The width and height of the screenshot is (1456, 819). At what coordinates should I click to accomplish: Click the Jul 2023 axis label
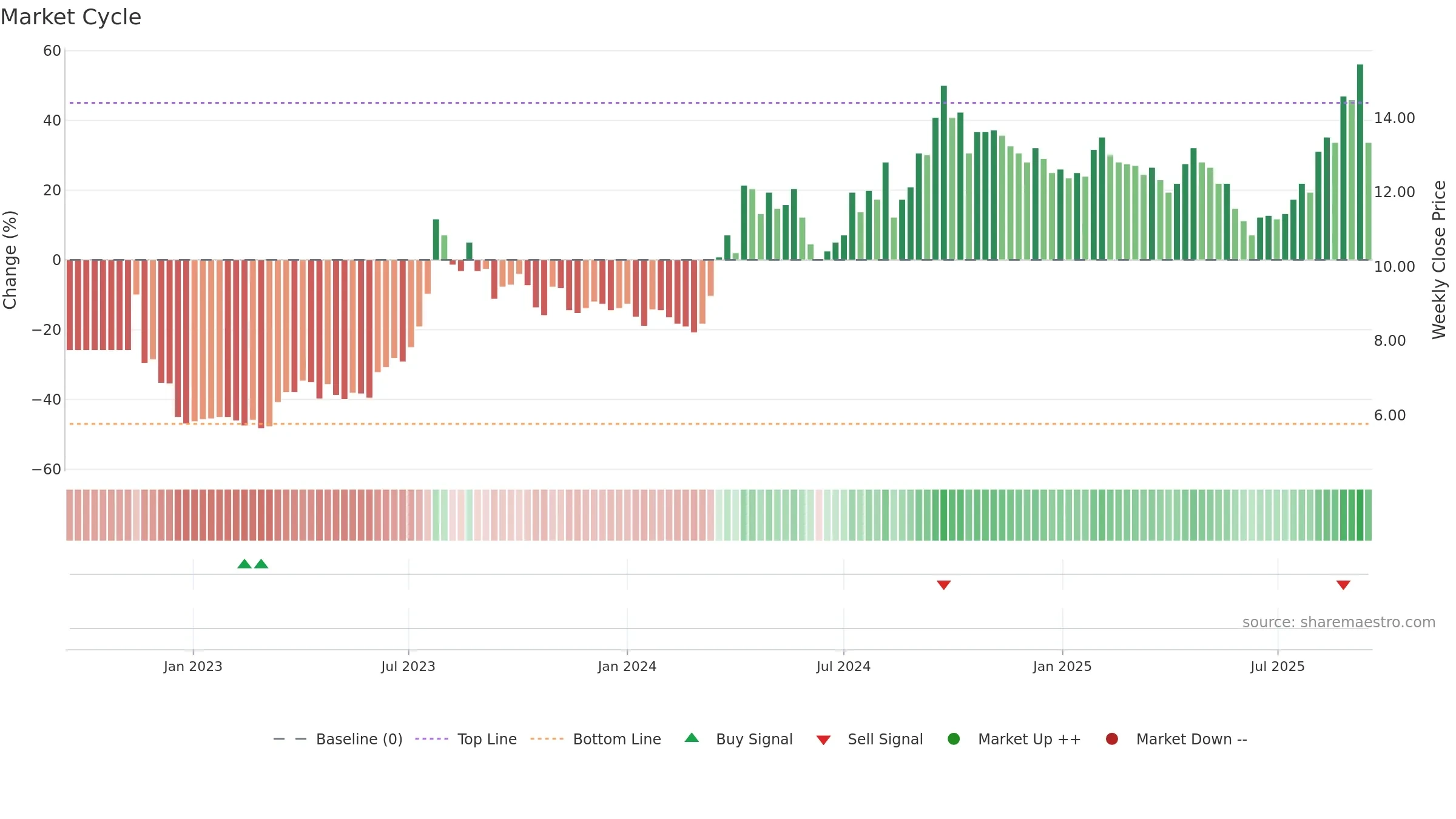click(408, 667)
